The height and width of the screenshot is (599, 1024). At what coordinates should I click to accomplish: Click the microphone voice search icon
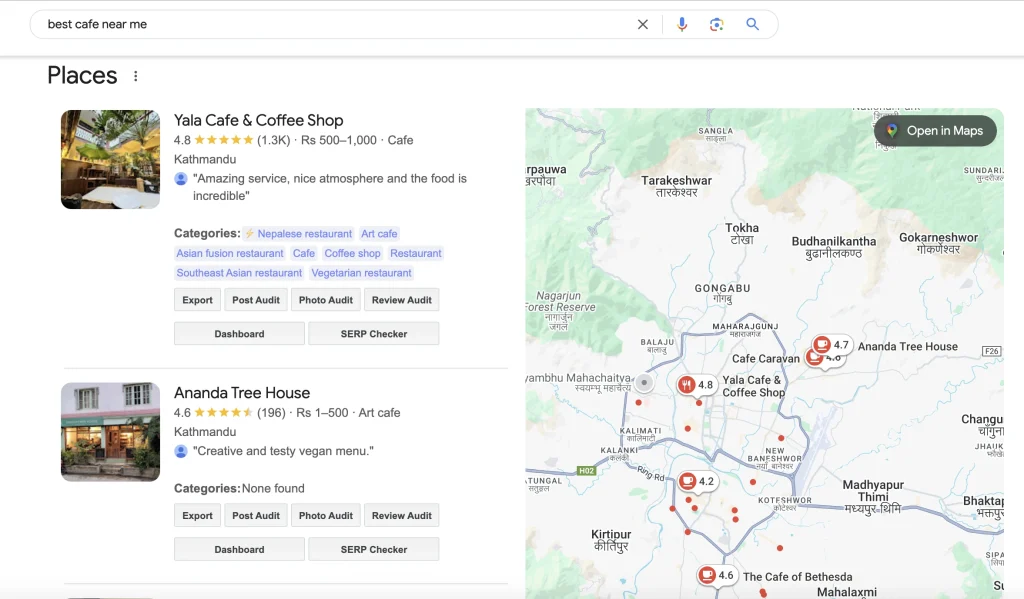(x=682, y=24)
